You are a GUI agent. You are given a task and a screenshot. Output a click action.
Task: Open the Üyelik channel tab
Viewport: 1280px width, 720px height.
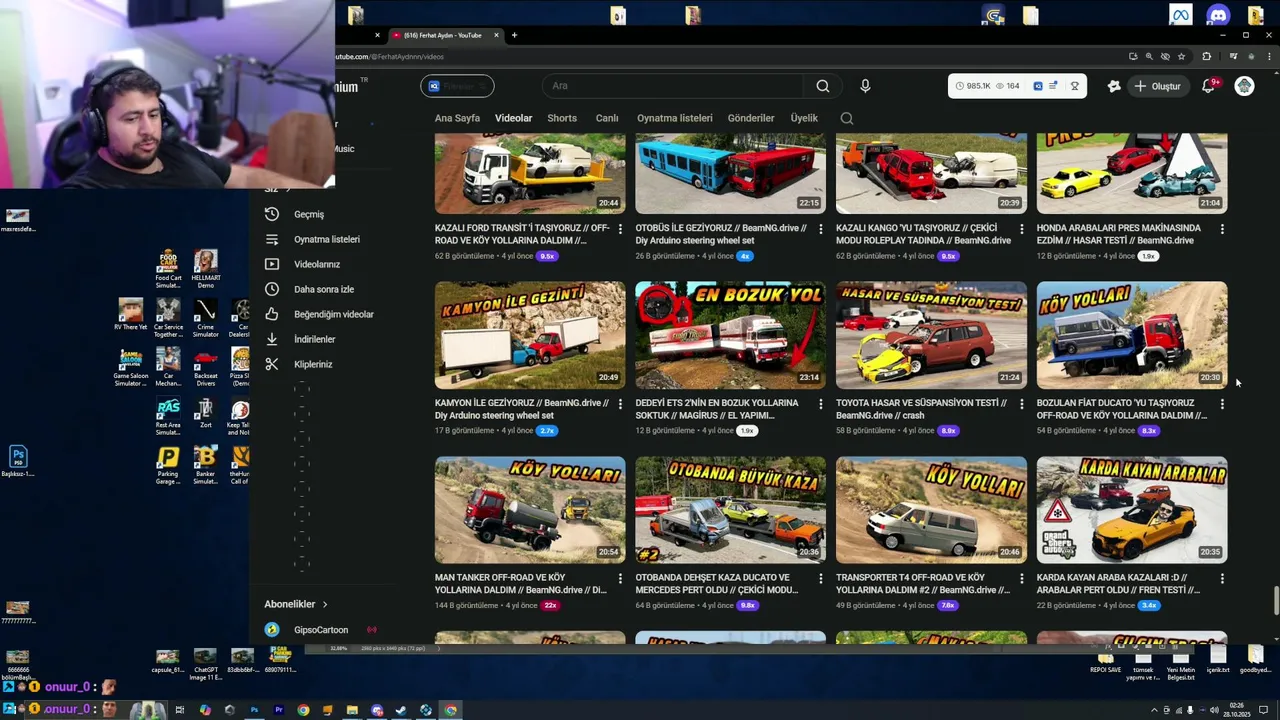(804, 118)
